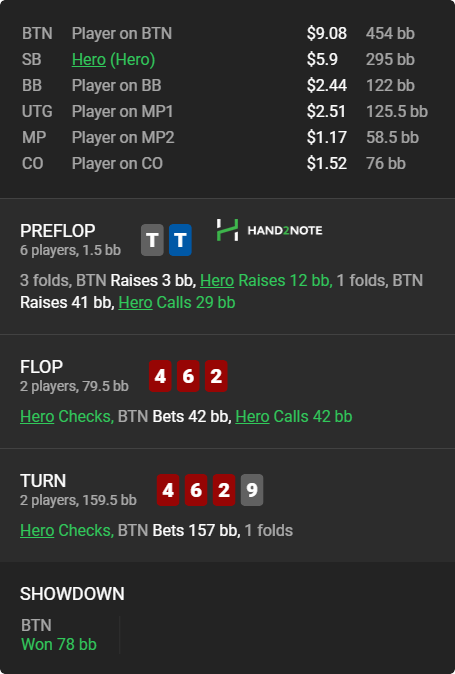455x674 pixels.
Task: Click the flop's 4 card
Action: coord(160,376)
